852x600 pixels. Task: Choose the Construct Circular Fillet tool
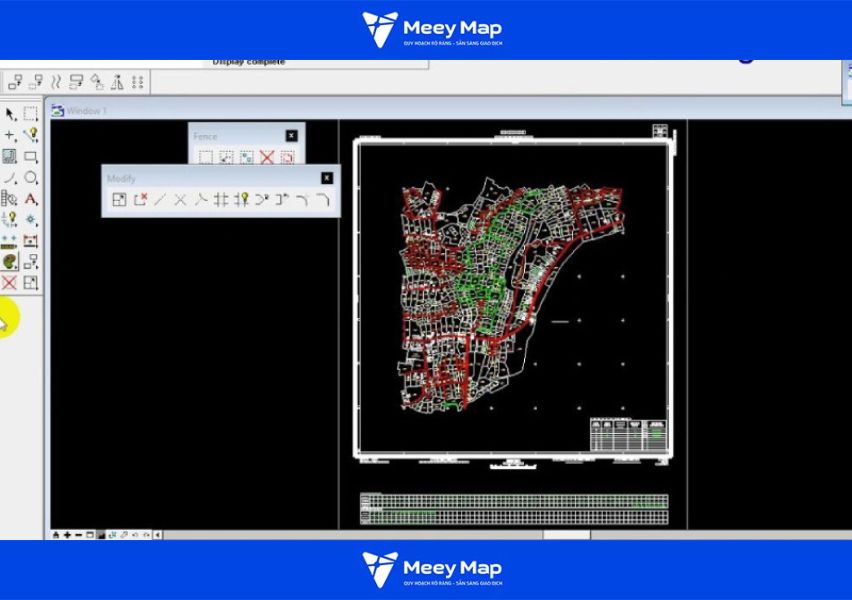302,199
